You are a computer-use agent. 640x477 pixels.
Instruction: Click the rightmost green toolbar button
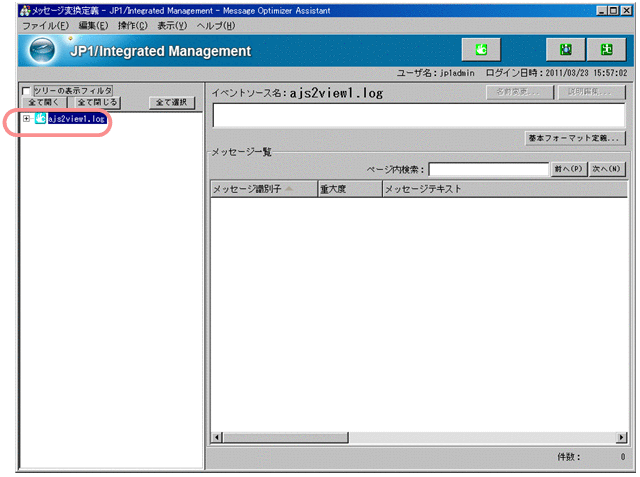[x=607, y=50]
